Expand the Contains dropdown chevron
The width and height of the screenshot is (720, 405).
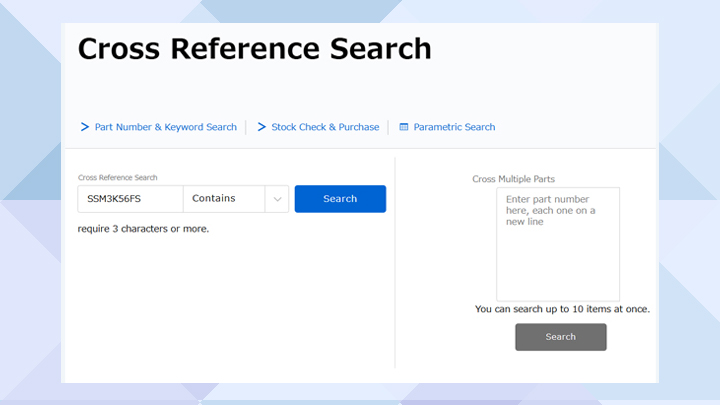[277, 199]
